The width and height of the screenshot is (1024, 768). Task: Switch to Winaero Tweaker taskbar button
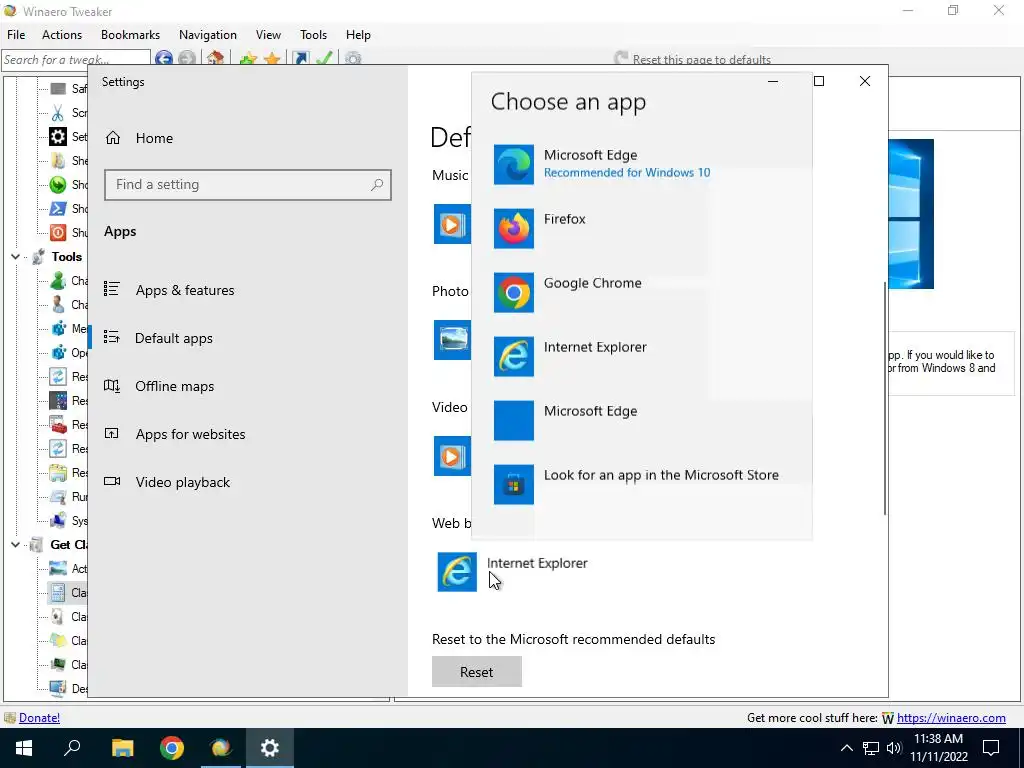click(221, 748)
